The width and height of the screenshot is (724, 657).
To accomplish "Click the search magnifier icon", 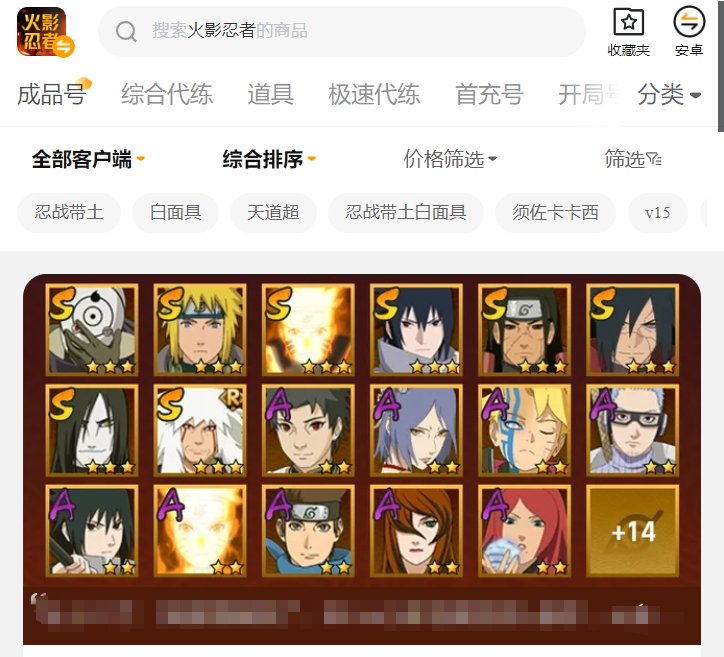I will pos(126,31).
